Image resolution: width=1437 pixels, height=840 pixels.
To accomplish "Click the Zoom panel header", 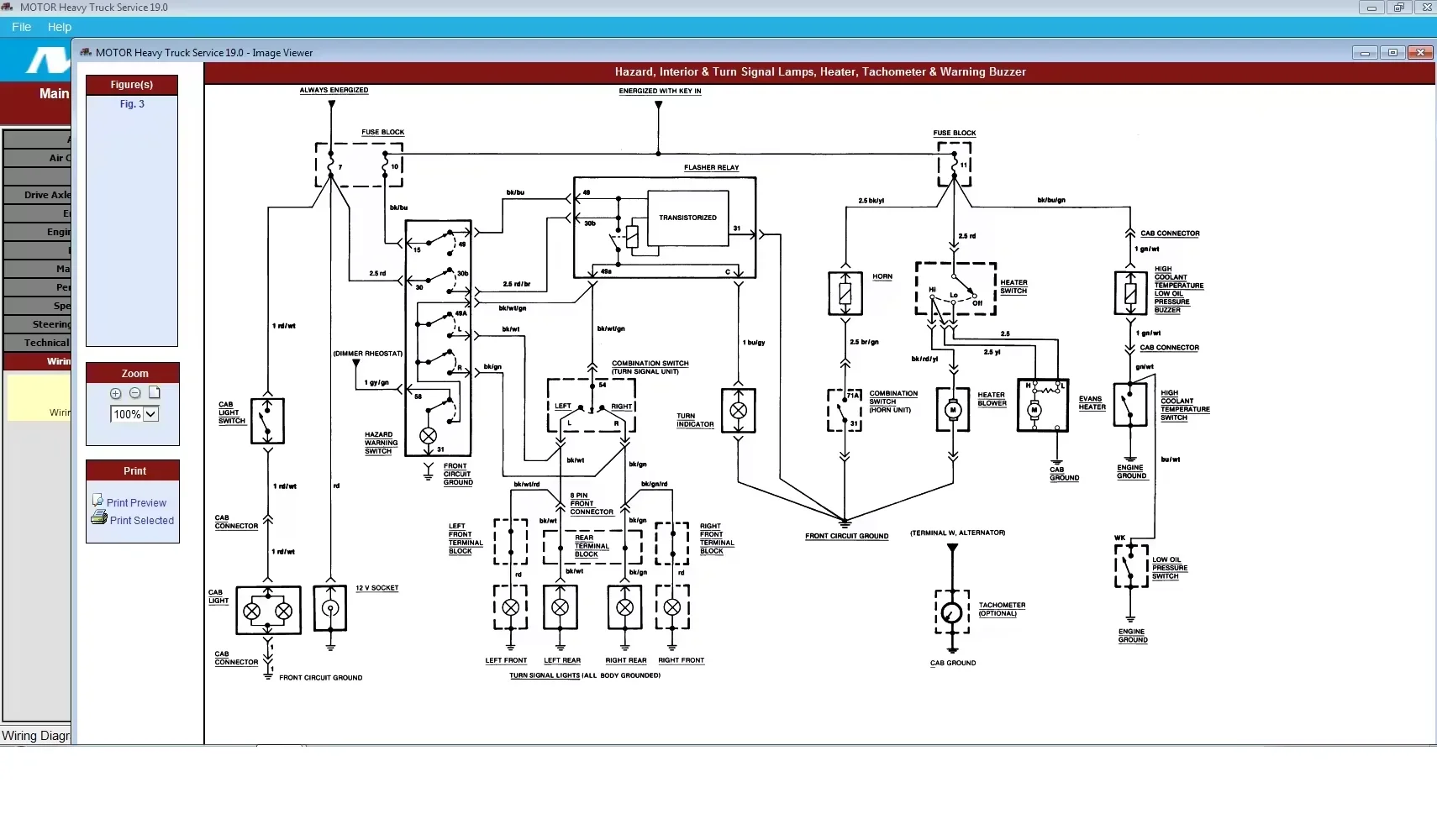I will point(134,374).
